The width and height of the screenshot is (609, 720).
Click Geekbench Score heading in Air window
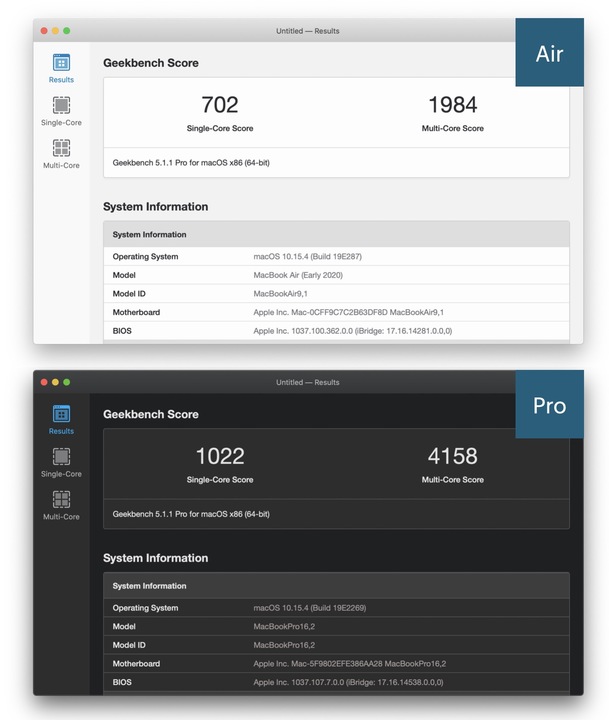tap(151, 63)
